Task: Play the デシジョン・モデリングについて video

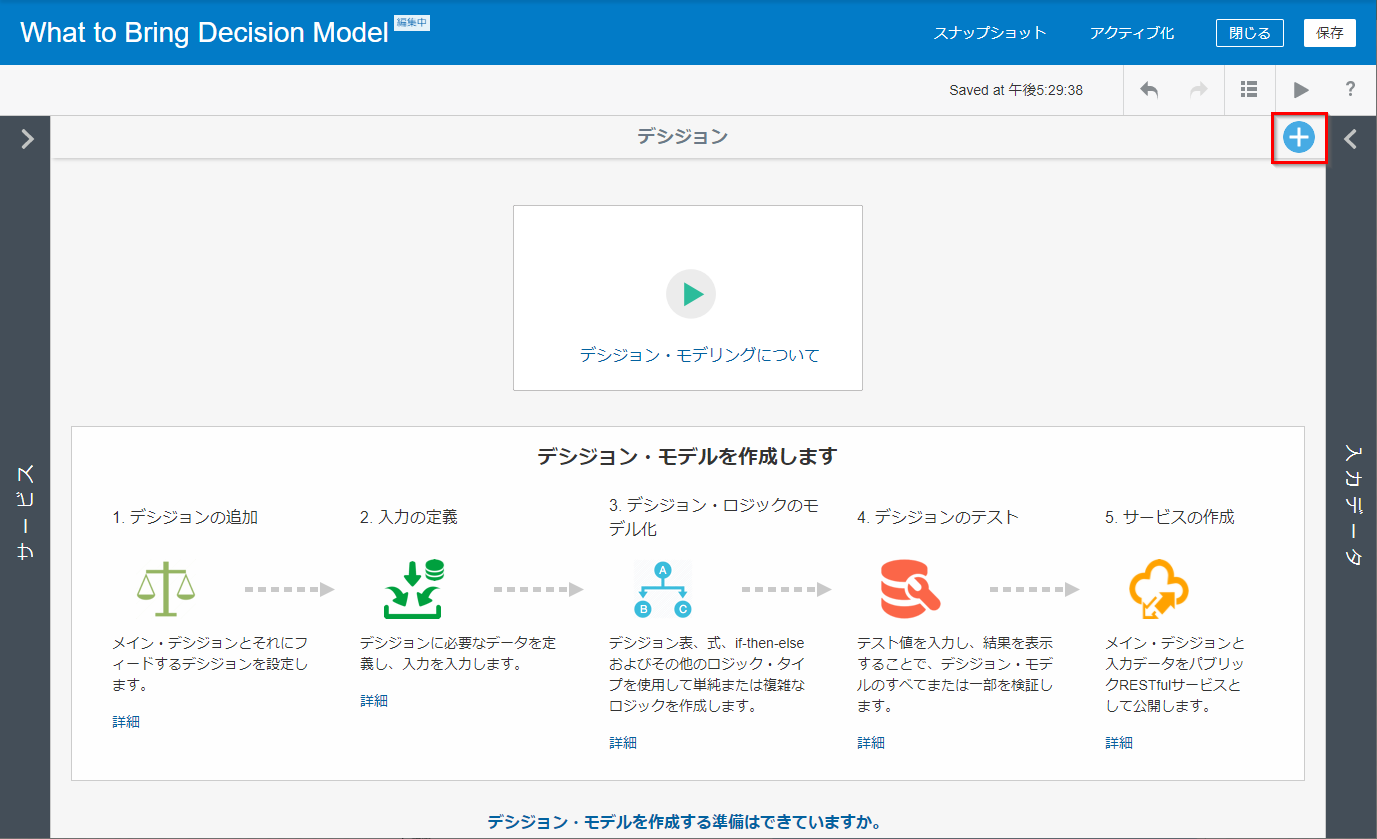Action: (691, 294)
